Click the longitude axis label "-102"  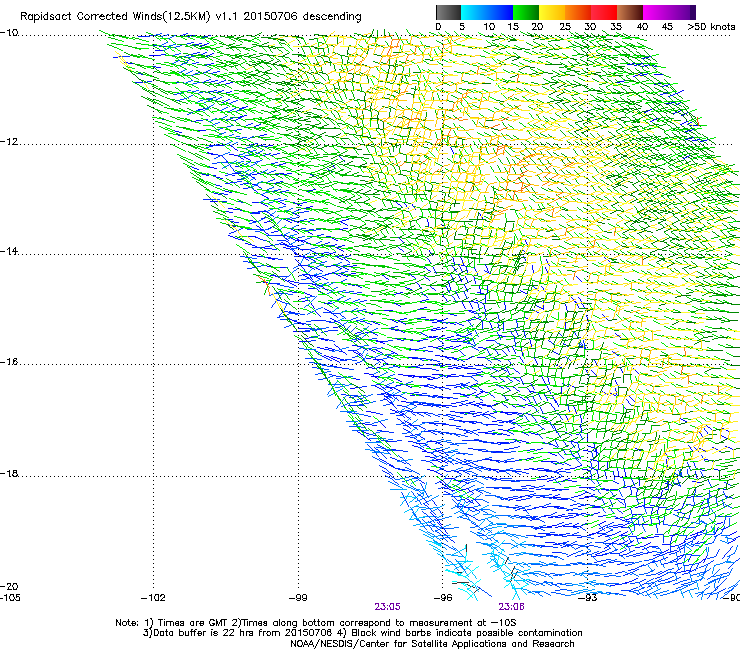tap(153, 598)
